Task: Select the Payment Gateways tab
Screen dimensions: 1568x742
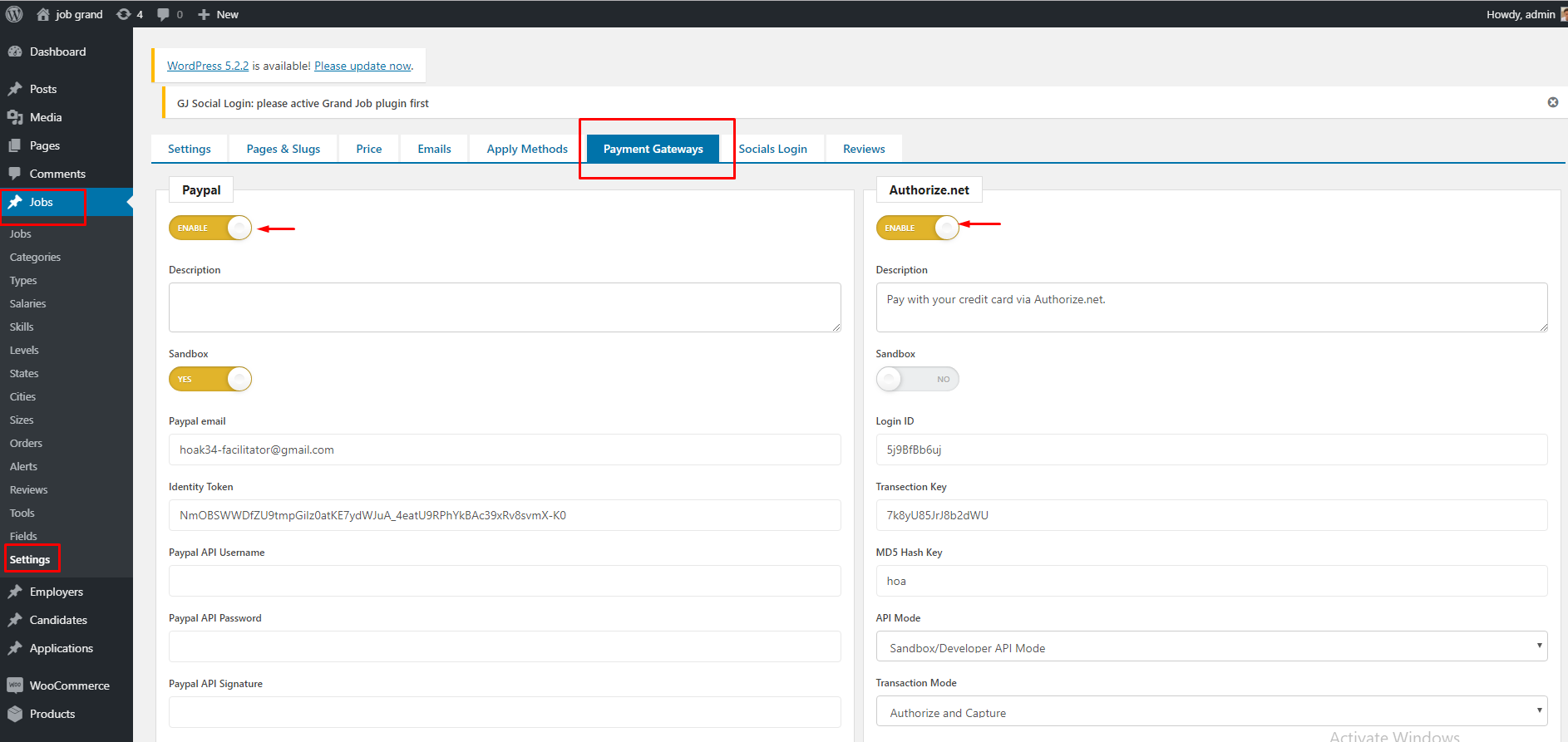Action: coord(653,149)
